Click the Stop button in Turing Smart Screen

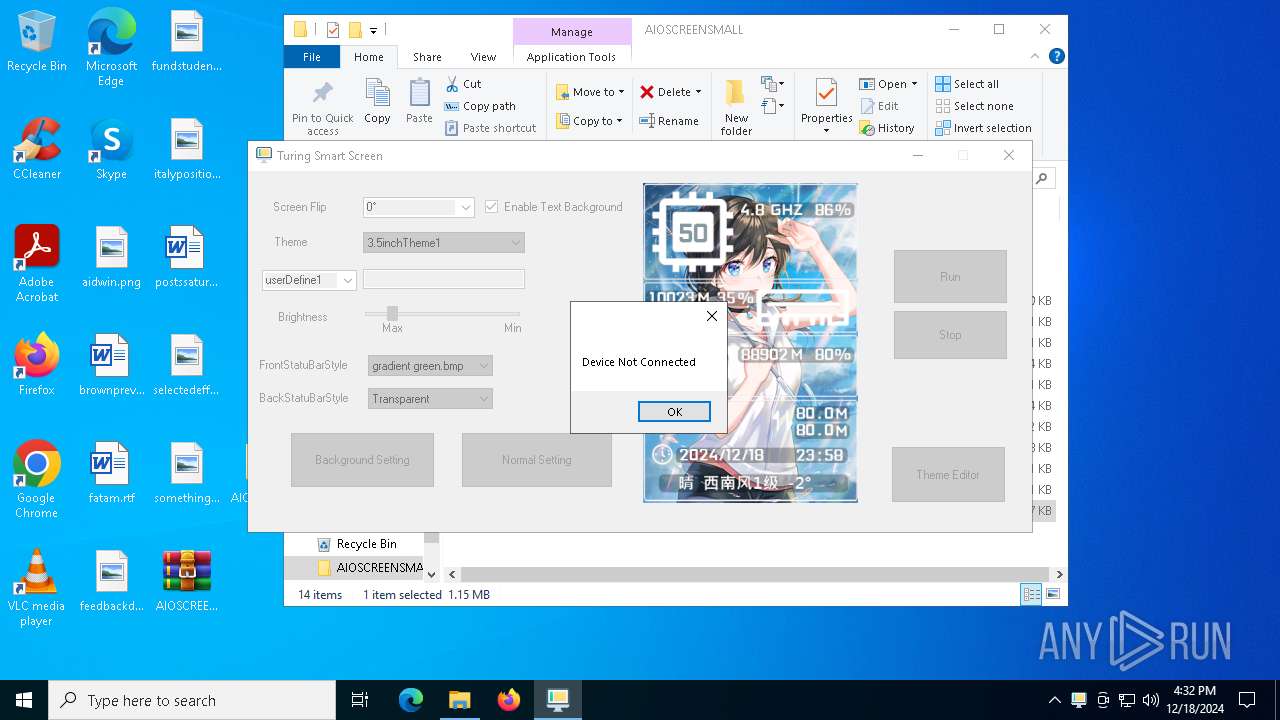(x=950, y=335)
